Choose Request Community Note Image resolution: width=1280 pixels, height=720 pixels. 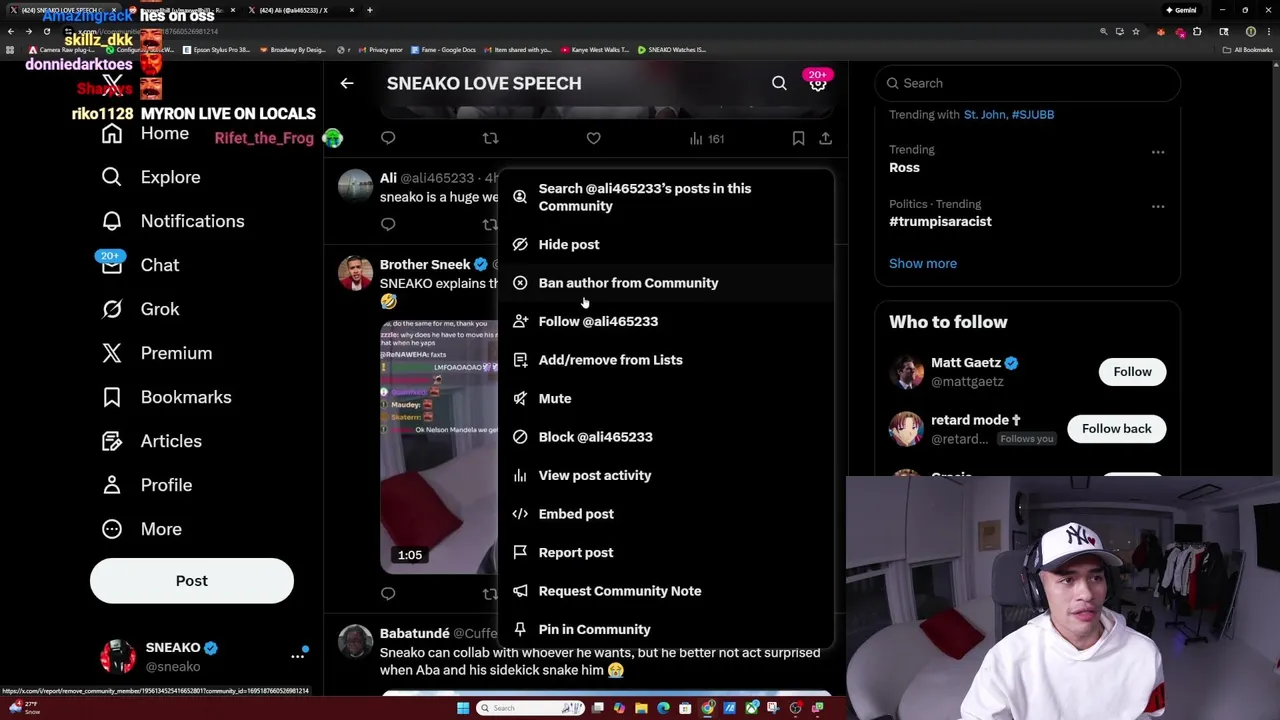[665, 591]
